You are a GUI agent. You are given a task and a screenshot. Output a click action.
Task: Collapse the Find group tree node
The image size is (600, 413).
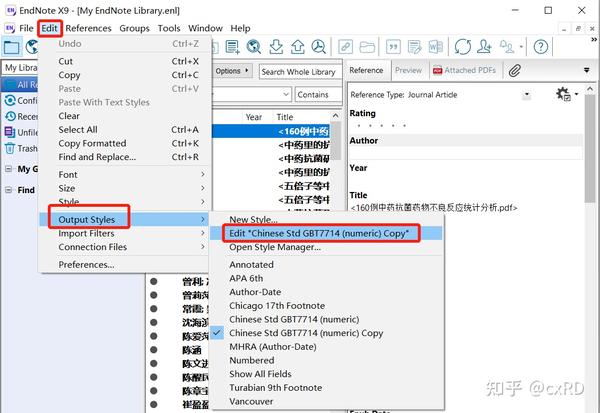(x=8, y=190)
